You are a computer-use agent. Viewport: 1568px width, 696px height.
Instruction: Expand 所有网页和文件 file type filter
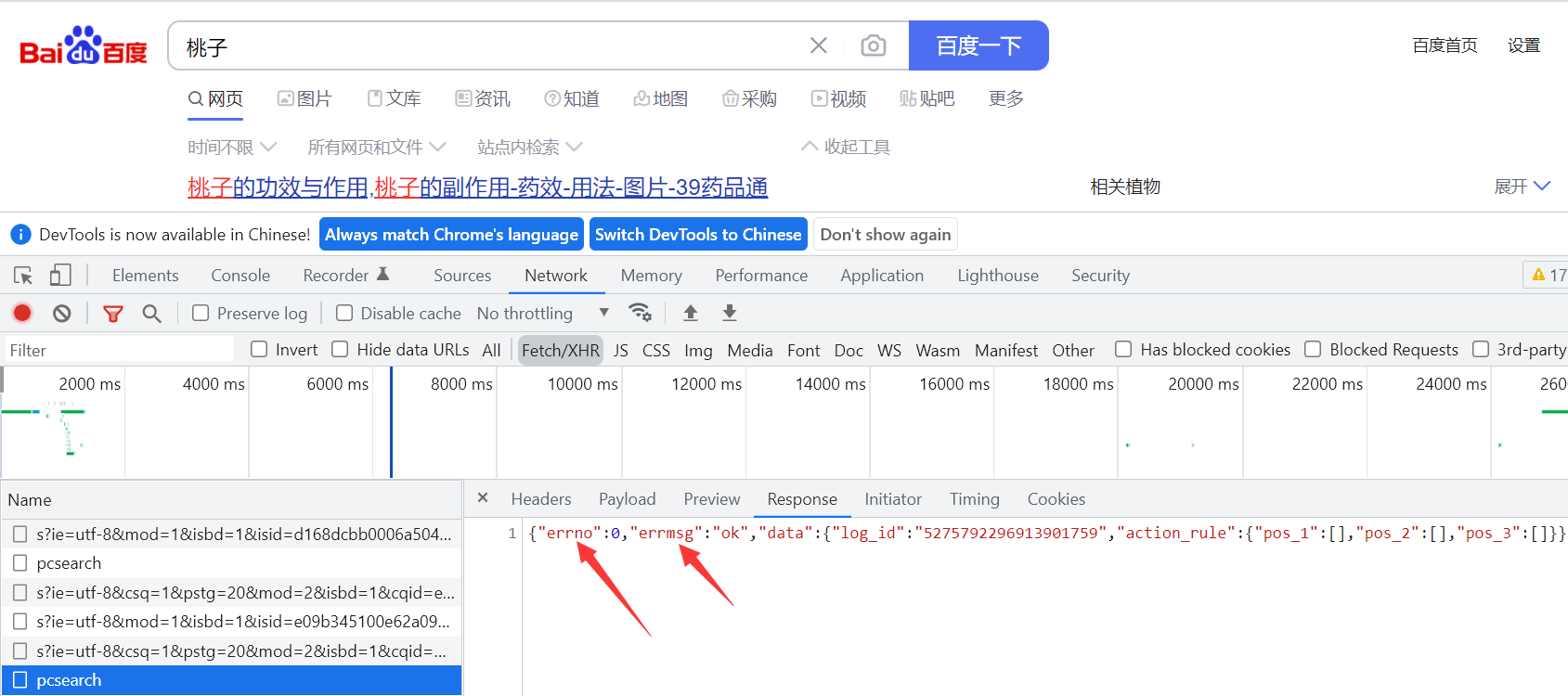tap(377, 147)
